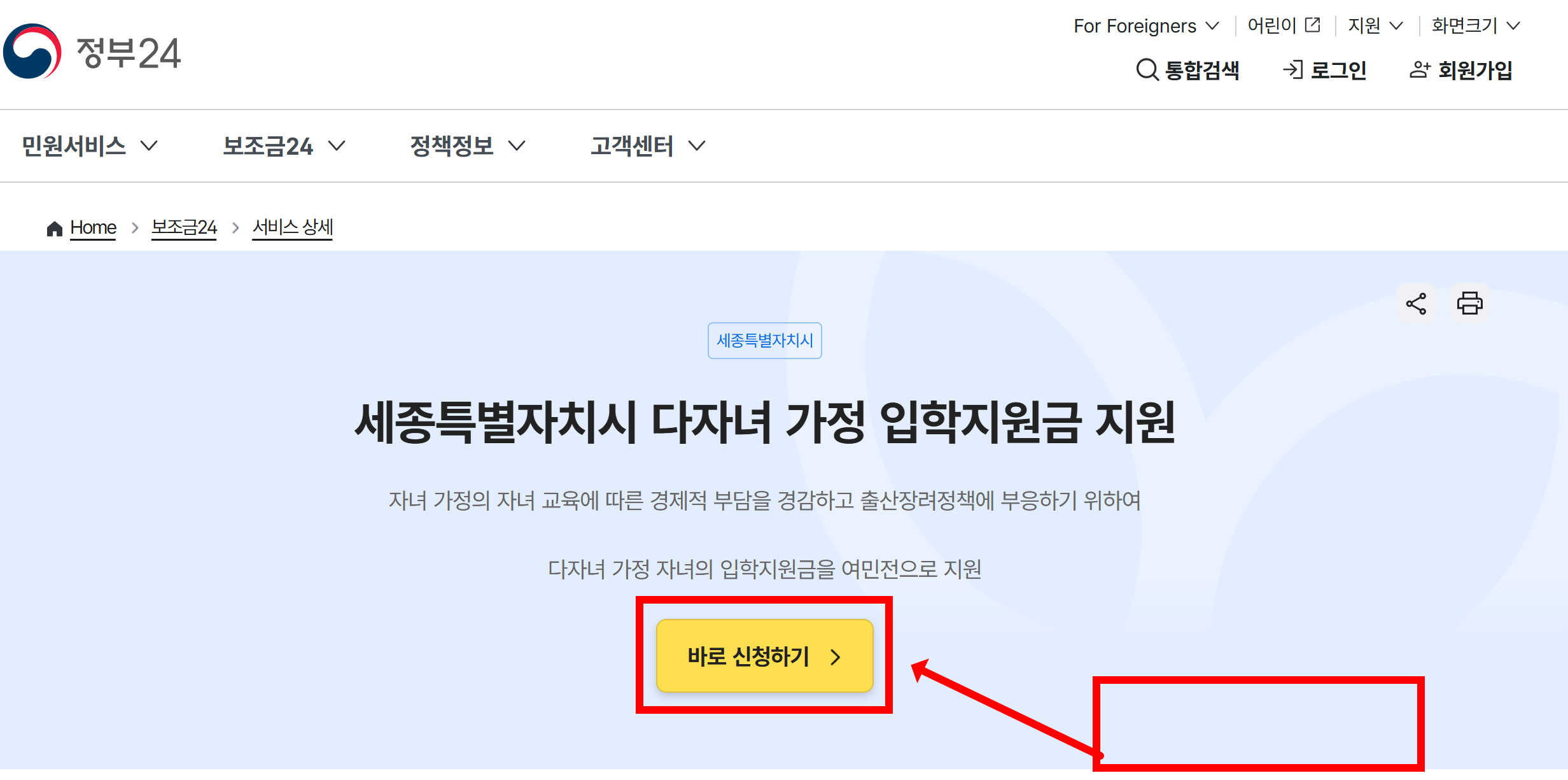Click the share icon
1568x780 pixels.
point(1416,304)
